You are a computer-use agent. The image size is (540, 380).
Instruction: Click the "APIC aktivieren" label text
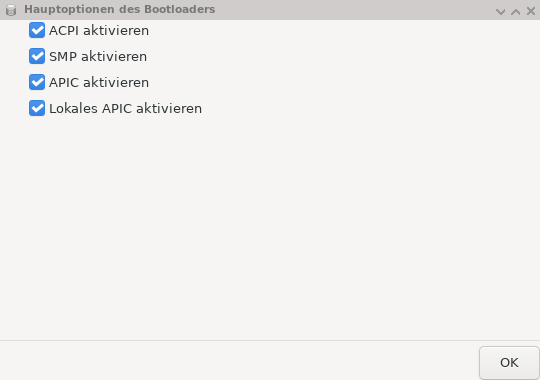(99, 83)
